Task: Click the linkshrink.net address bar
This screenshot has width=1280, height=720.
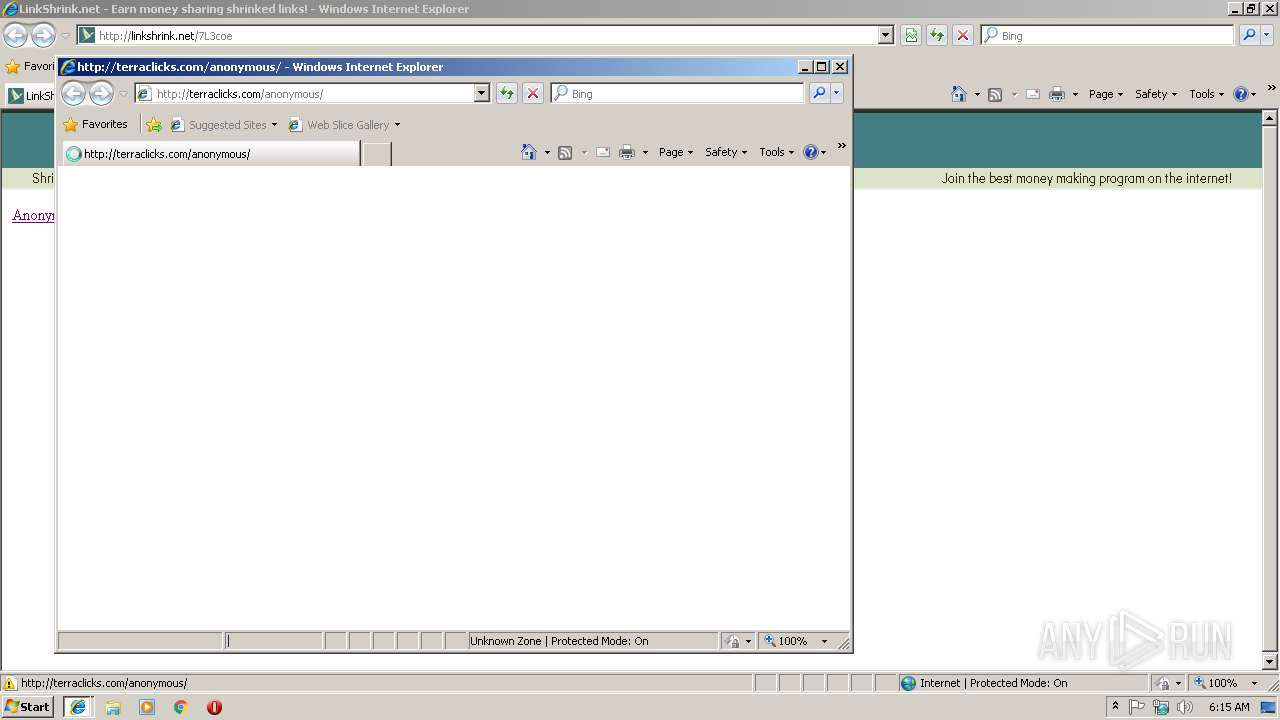Action: [x=478, y=35]
